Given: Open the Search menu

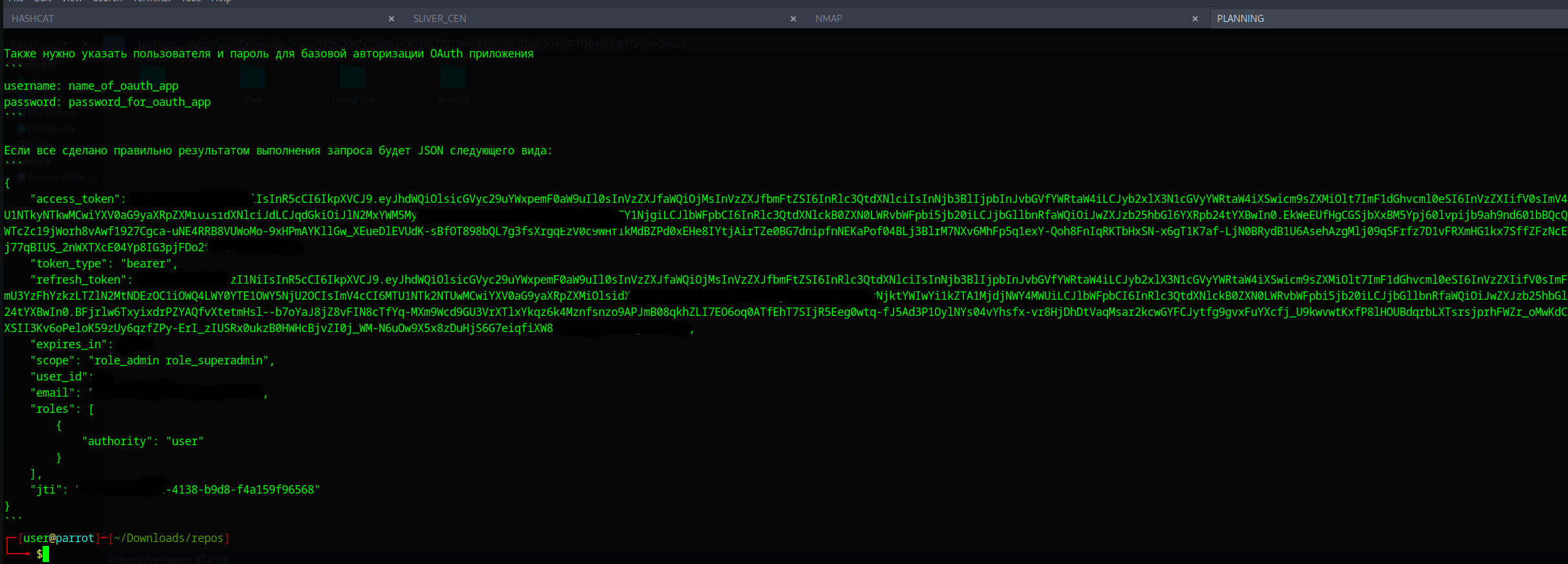Looking at the screenshot, I should pyautogui.click(x=107, y=1).
